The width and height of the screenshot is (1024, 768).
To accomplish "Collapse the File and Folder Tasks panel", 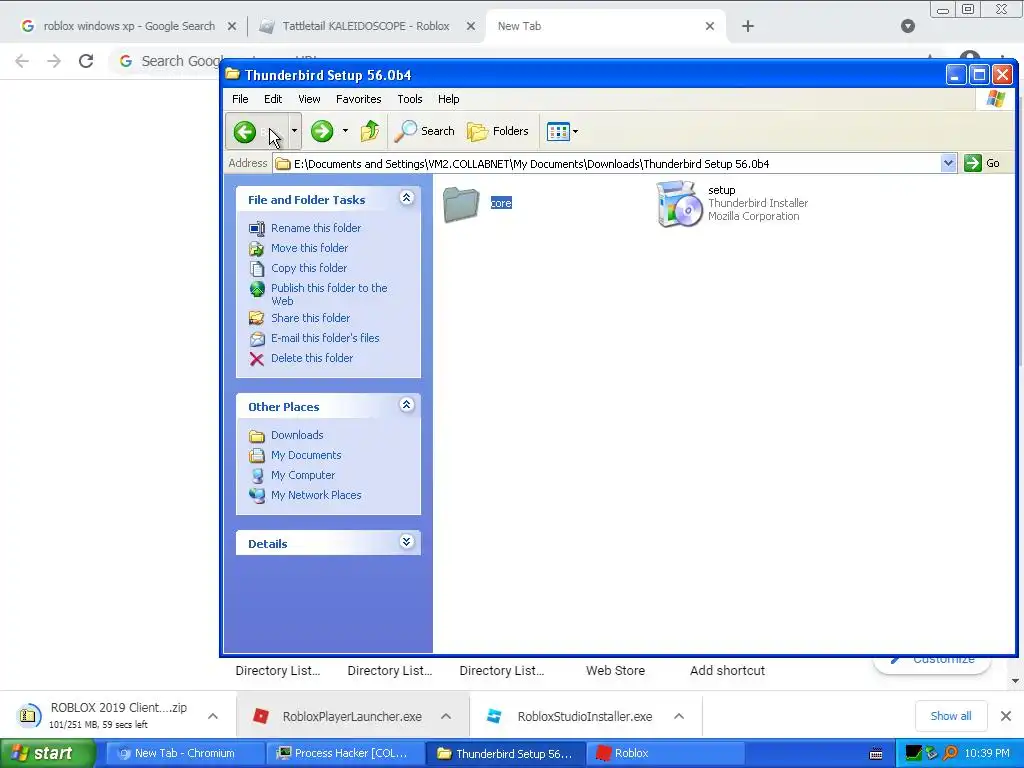I will (x=406, y=198).
